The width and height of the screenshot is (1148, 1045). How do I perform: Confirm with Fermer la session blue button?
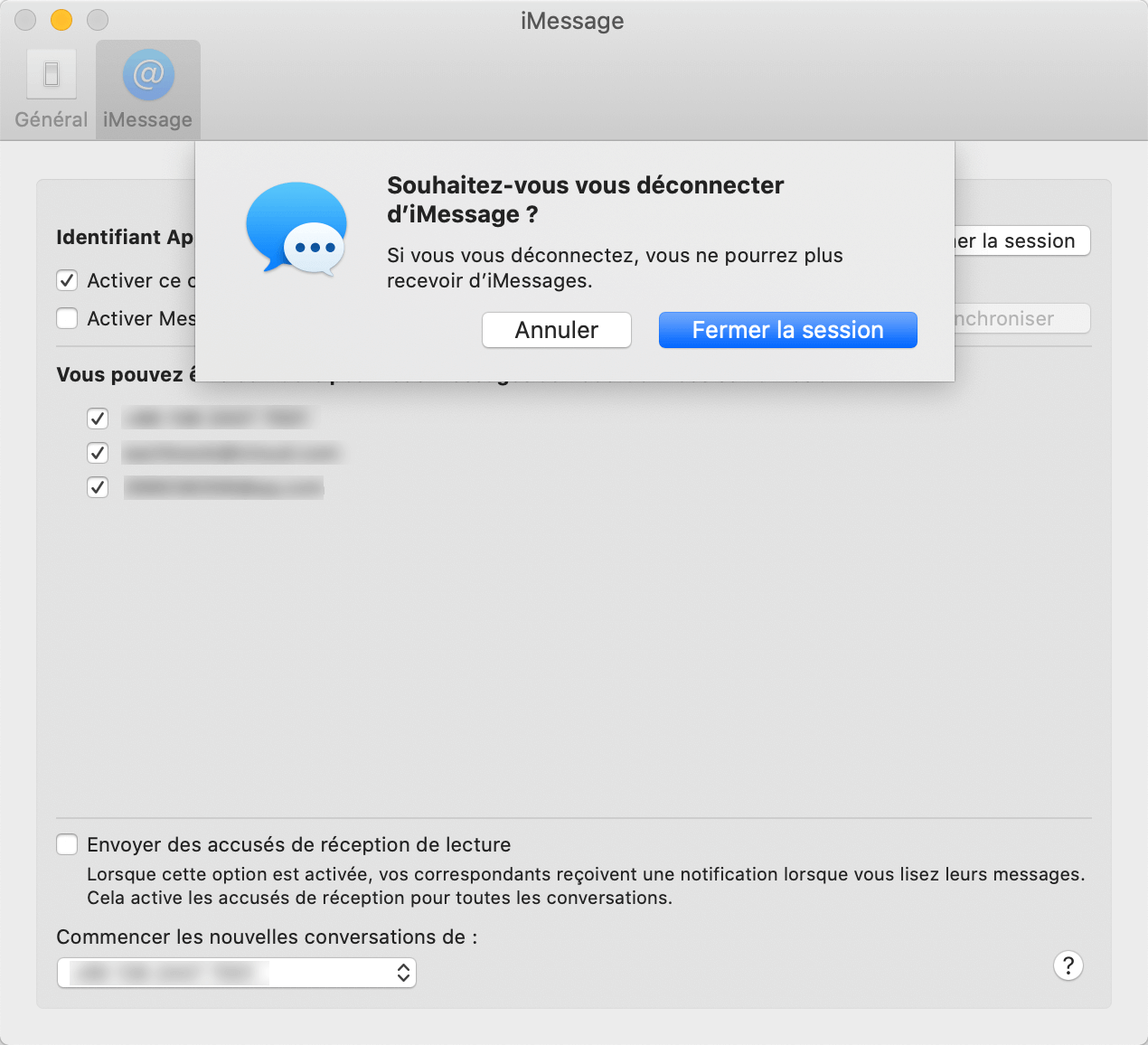point(788,330)
